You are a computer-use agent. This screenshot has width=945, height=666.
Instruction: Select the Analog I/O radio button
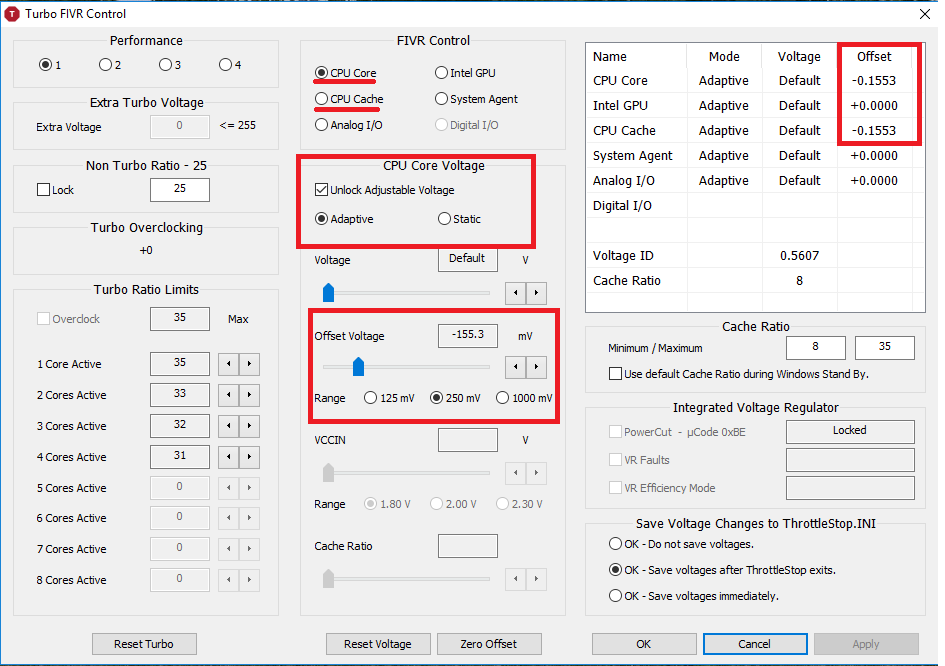pos(321,125)
